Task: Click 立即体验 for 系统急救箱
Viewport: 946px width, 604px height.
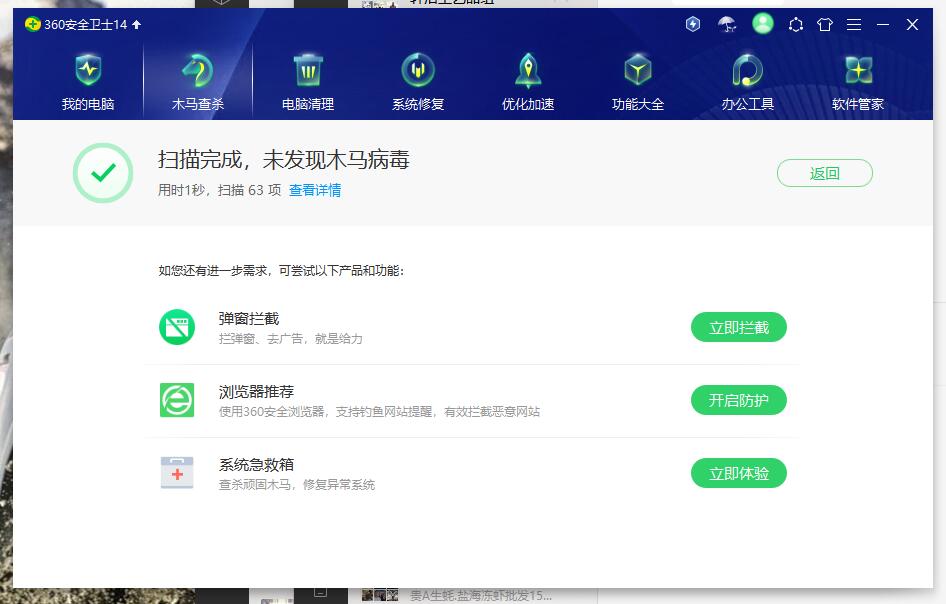Action: point(738,473)
